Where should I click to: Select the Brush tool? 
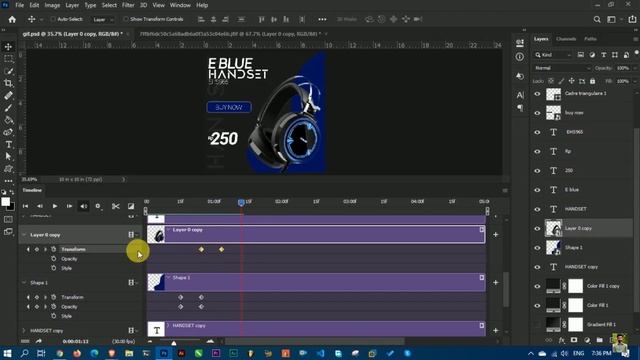click(x=8, y=108)
